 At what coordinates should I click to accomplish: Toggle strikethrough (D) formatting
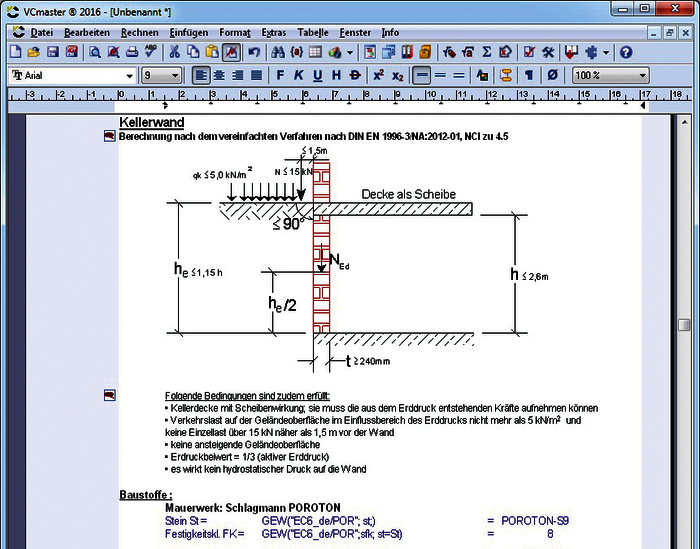pyautogui.click(x=355, y=75)
